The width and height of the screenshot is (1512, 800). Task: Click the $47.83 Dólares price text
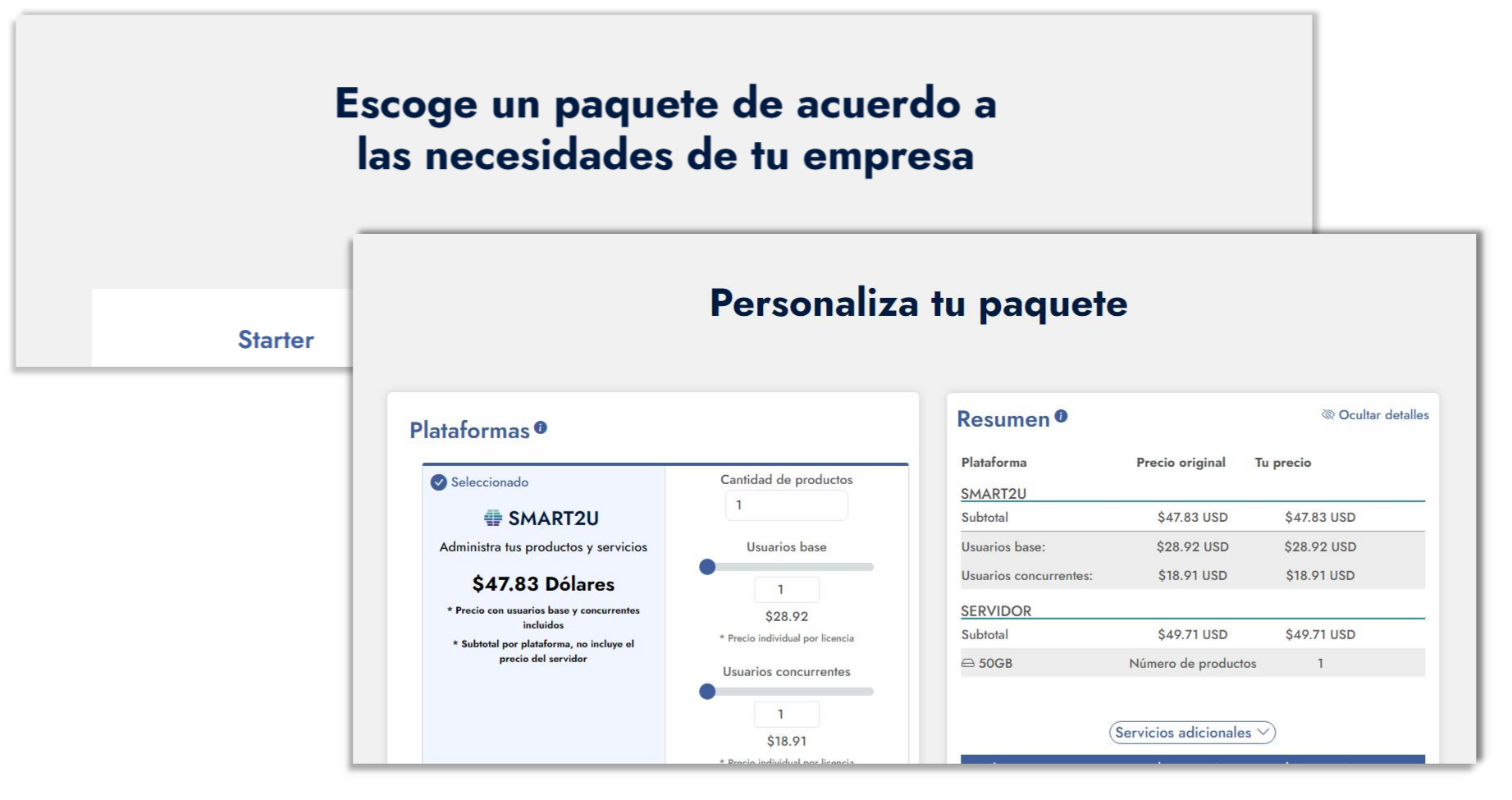pos(543,584)
